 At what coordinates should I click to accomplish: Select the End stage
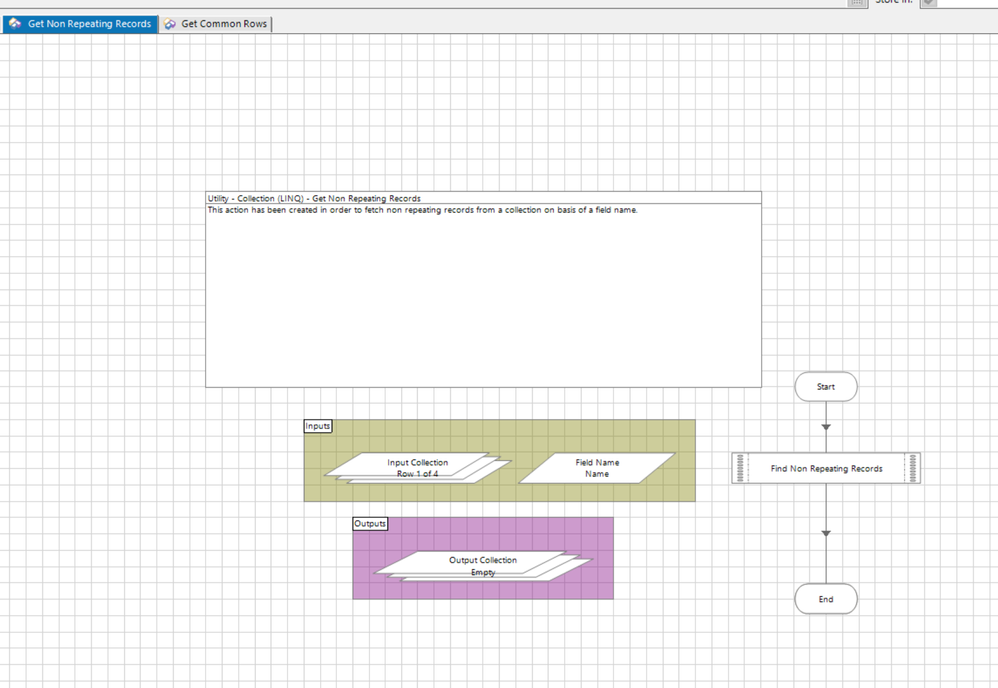825,599
